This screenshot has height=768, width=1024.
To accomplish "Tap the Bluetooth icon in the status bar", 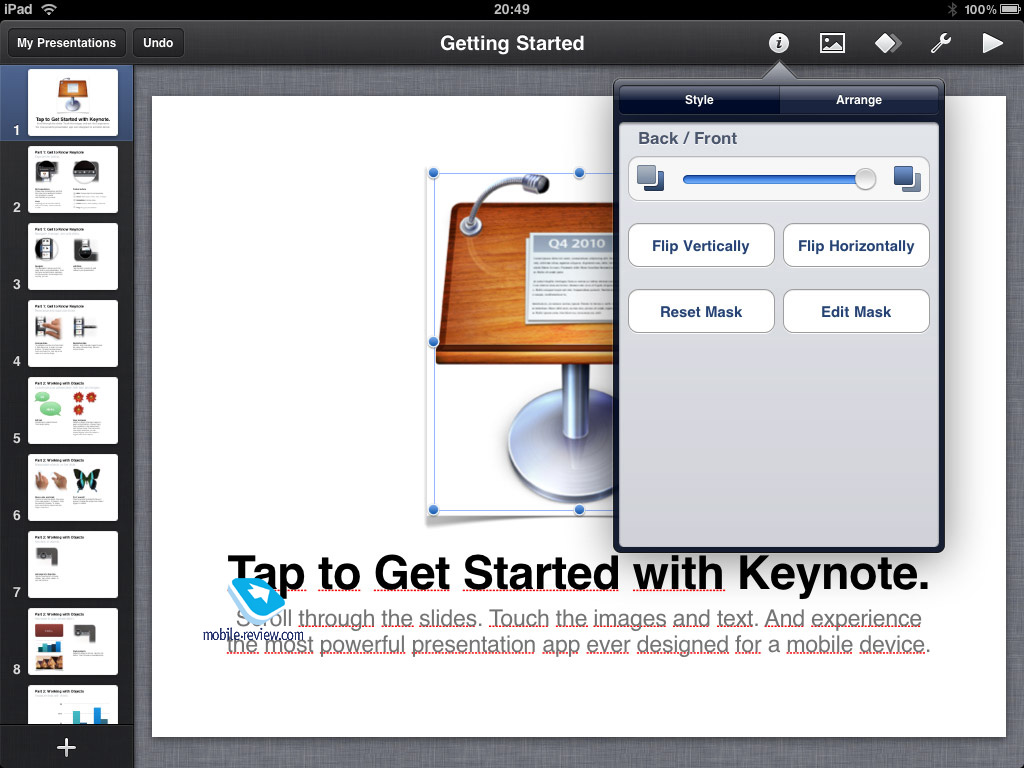I will pos(952,9).
